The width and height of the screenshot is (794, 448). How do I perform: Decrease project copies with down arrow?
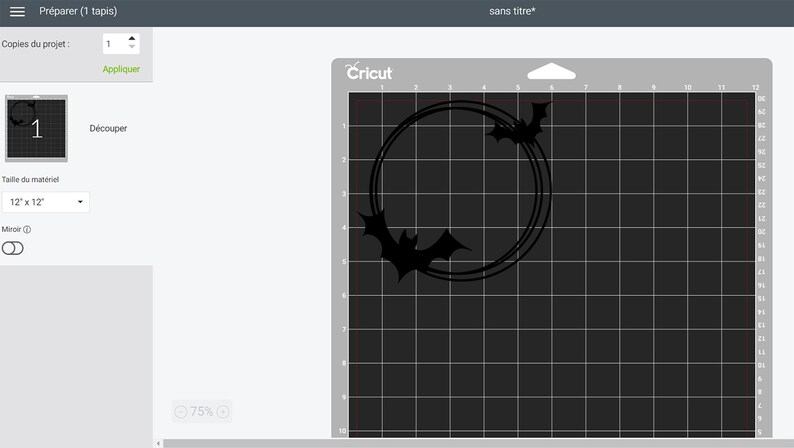coord(132,47)
